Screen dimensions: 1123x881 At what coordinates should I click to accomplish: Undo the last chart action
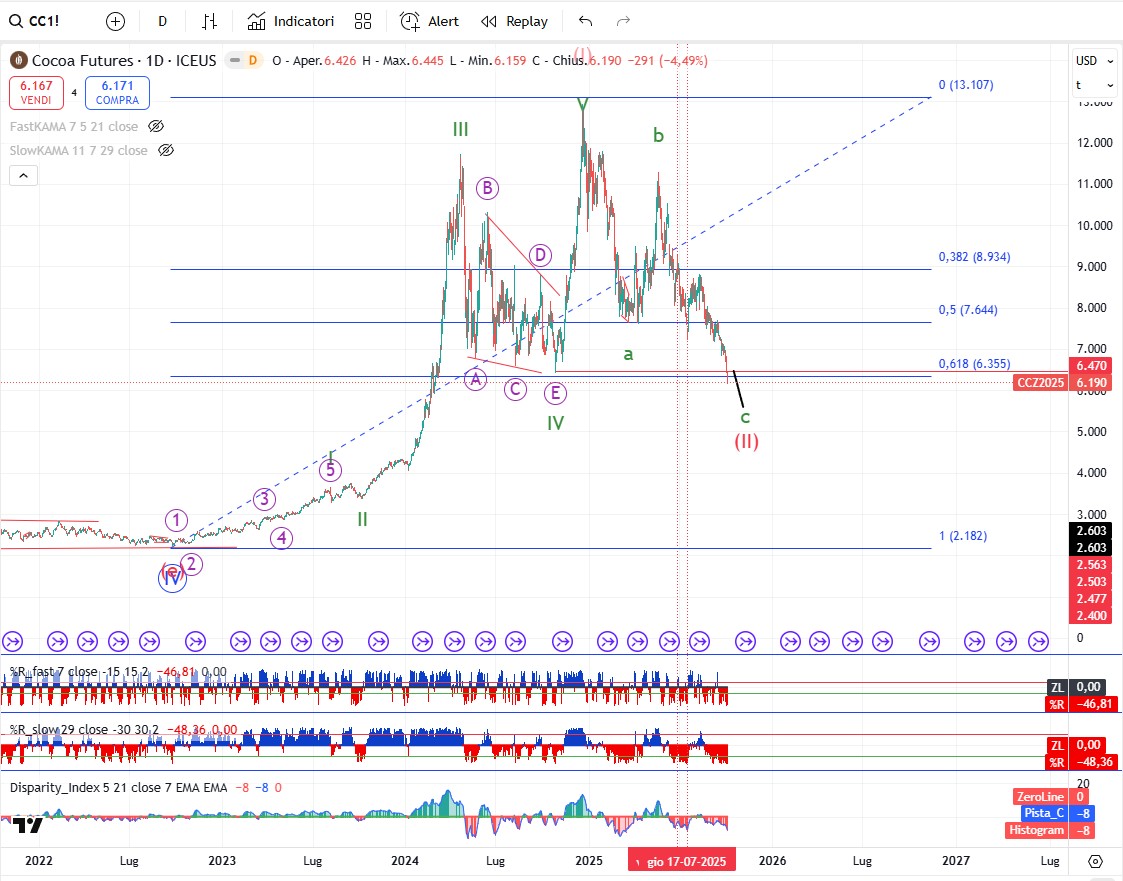pyautogui.click(x=585, y=21)
